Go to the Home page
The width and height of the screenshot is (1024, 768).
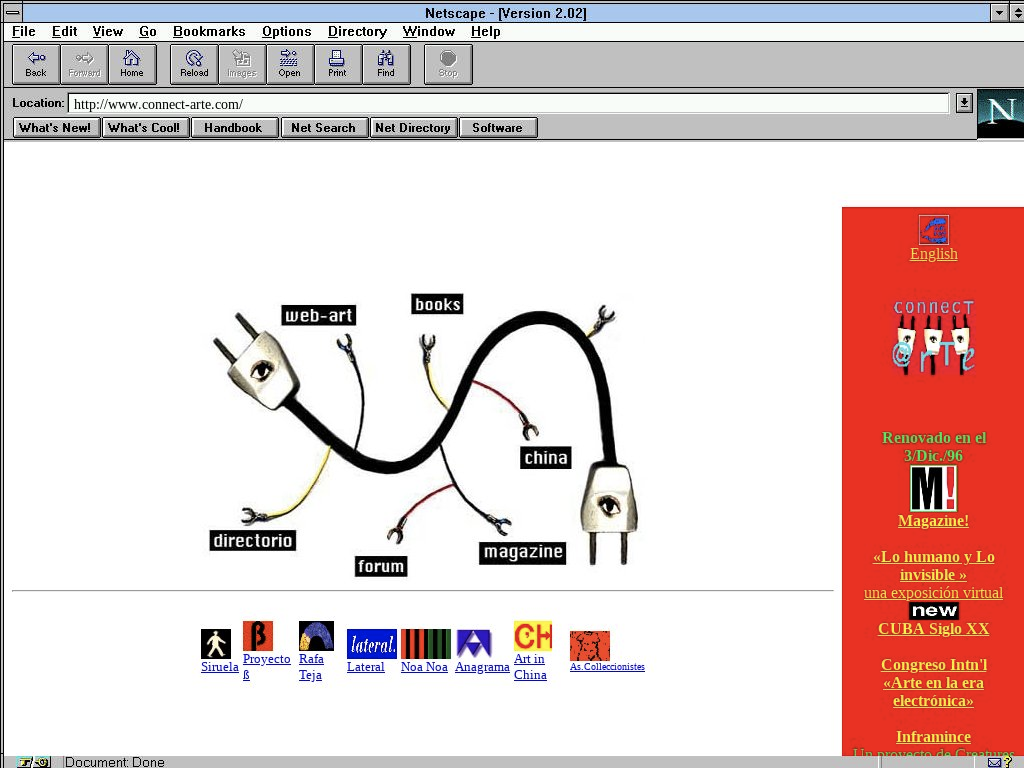132,64
